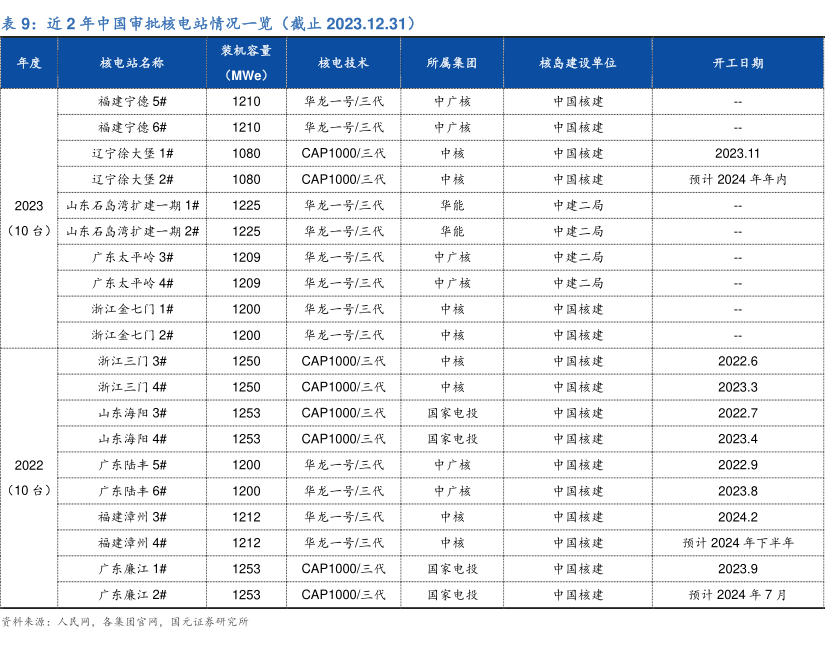Click '中建二局' in 太平岭 4# row
Image resolution: width=830 pixels, height=653 pixels.
pos(578,283)
